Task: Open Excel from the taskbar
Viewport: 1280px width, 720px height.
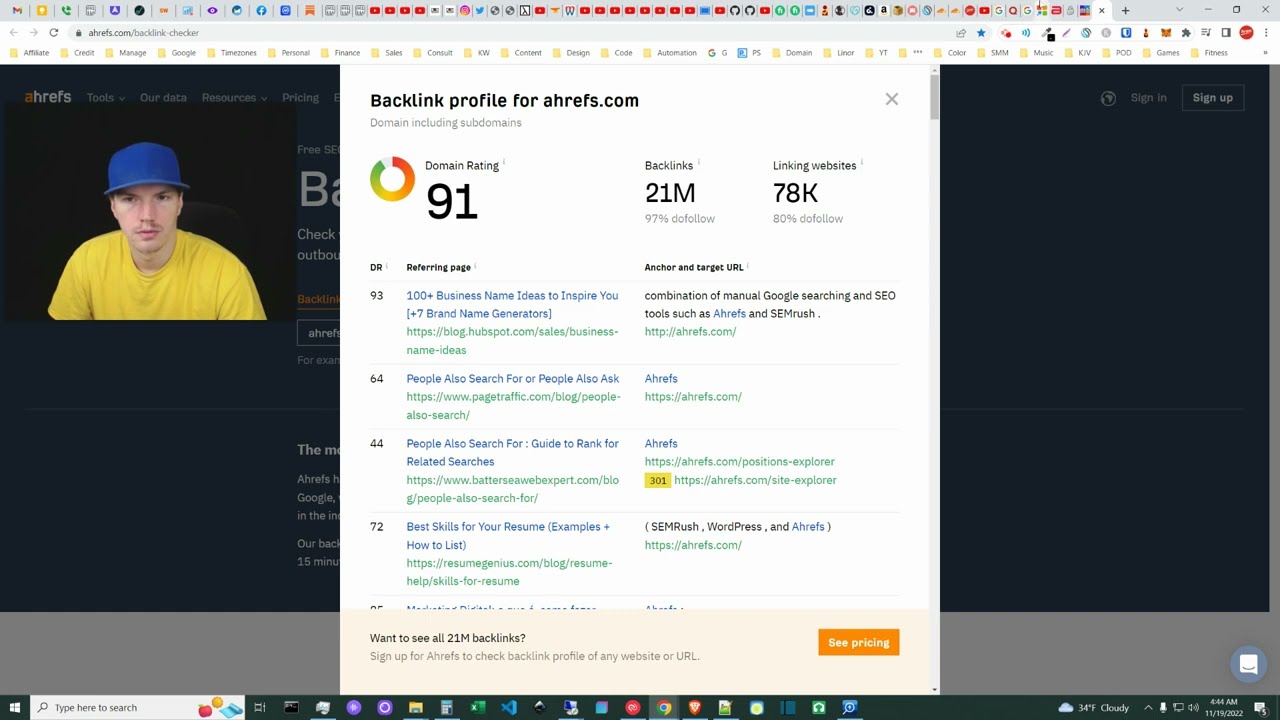Action: click(478, 707)
